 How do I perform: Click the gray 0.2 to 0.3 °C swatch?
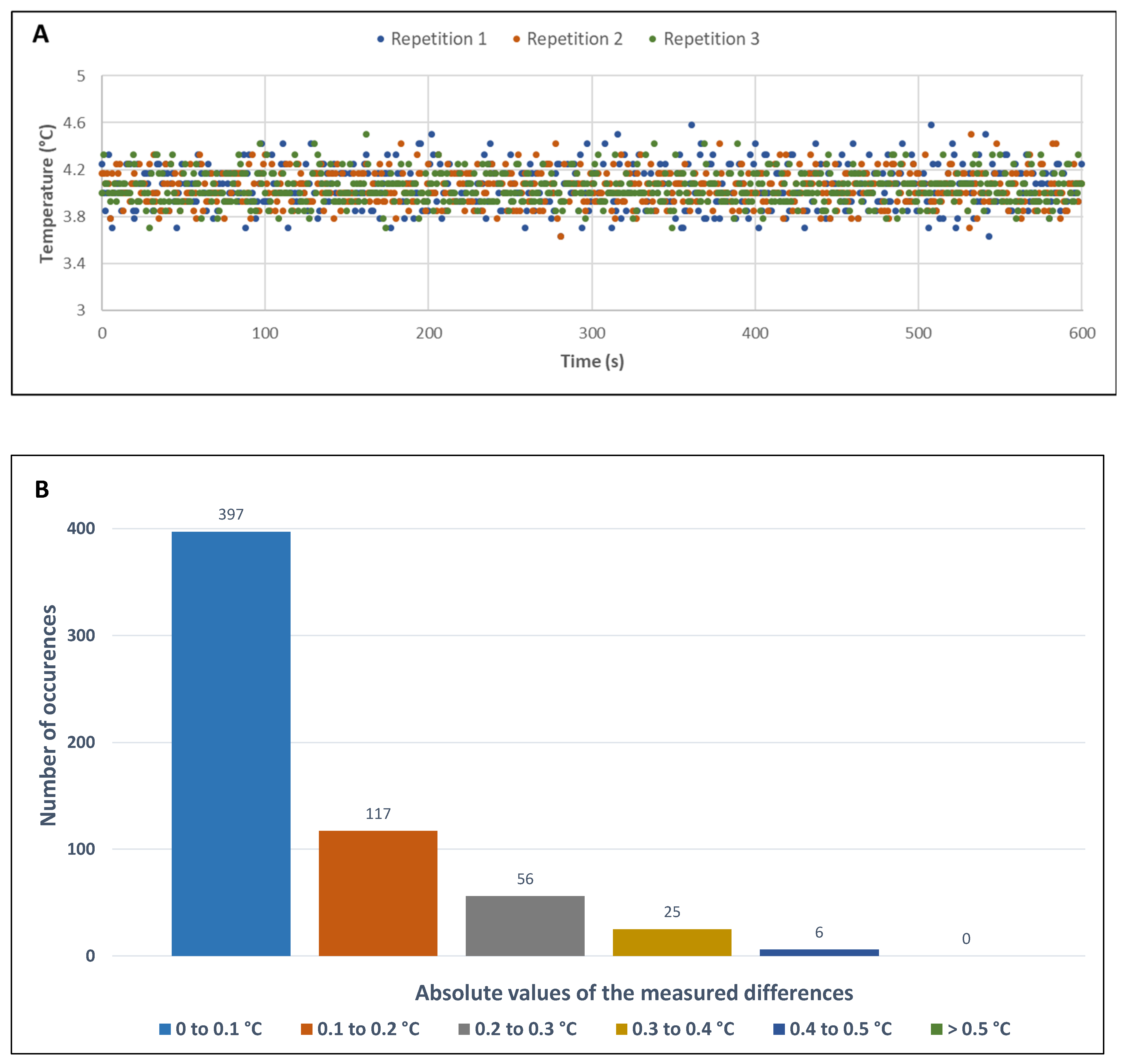(x=464, y=1029)
